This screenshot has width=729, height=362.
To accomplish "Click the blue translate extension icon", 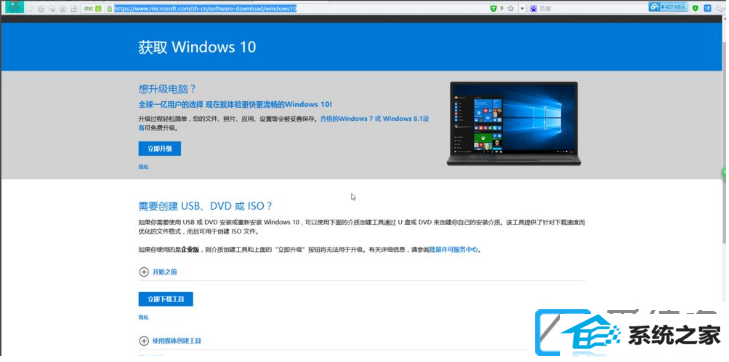I will click(707, 8).
